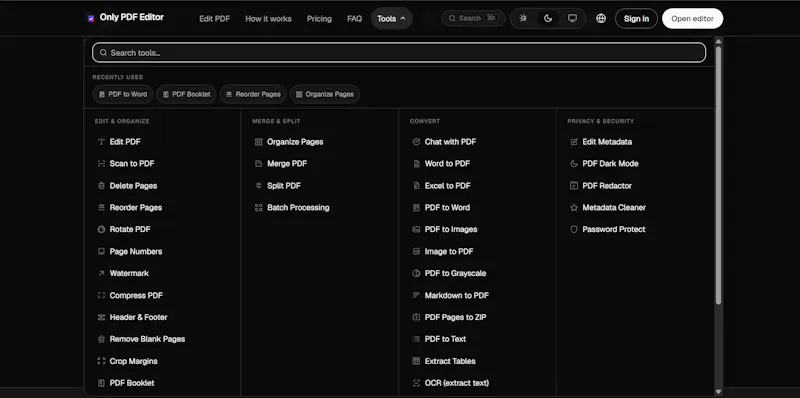Click the Edit Metadata icon

coord(574,142)
